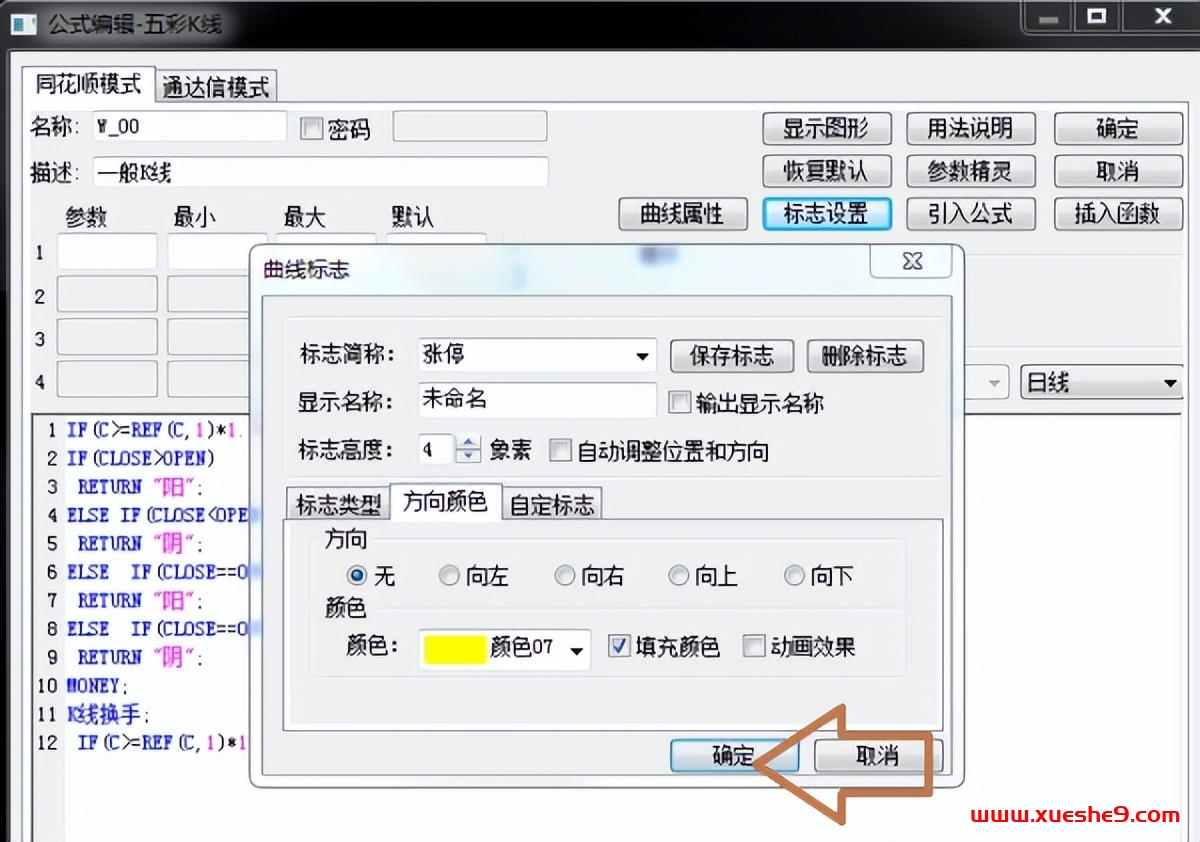Click 引入公式 to import a formula
The width and height of the screenshot is (1200, 842).
point(971,214)
